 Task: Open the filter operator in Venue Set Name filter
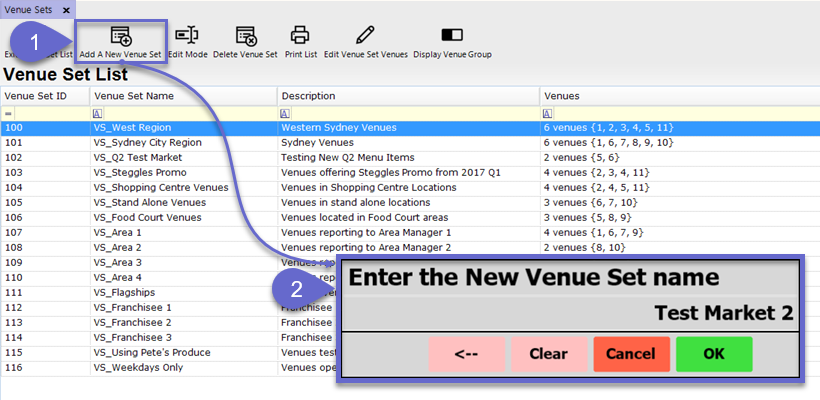point(97,113)
